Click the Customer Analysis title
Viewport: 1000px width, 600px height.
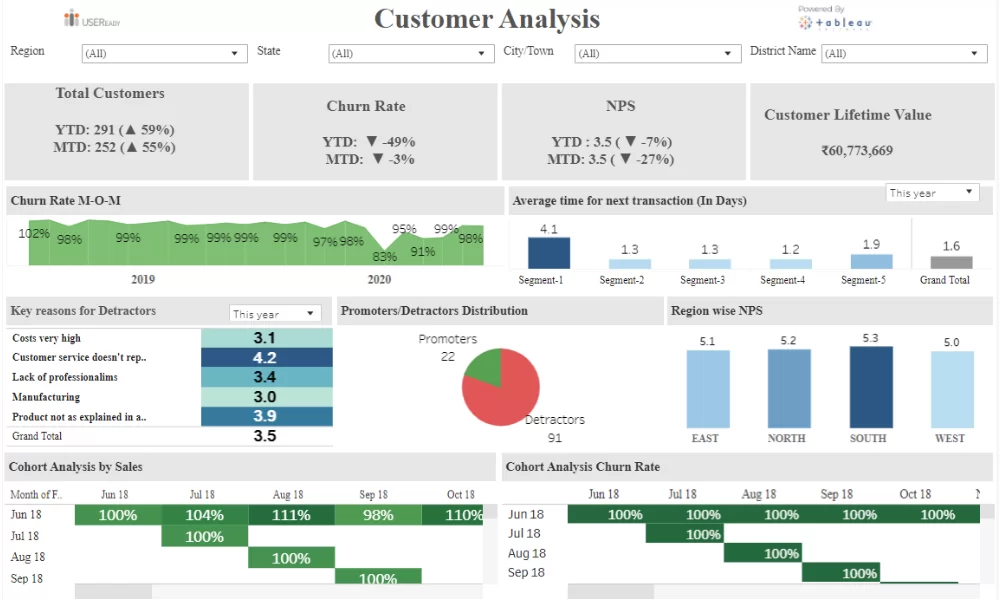point(487,18)
